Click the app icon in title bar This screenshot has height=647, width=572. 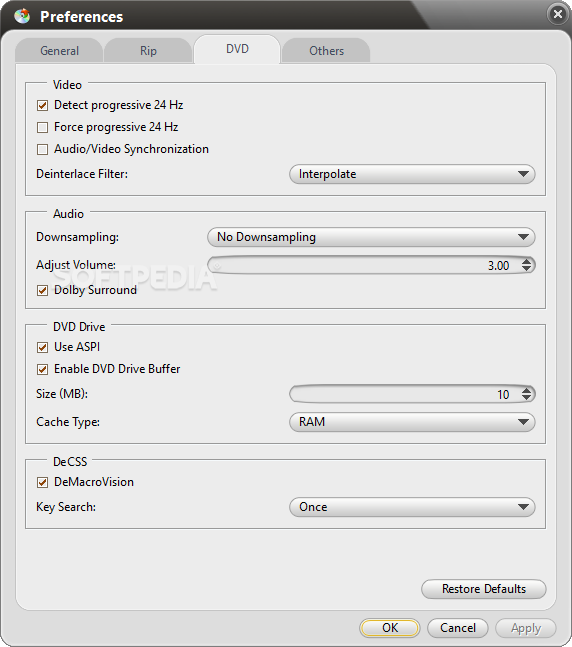22,16
